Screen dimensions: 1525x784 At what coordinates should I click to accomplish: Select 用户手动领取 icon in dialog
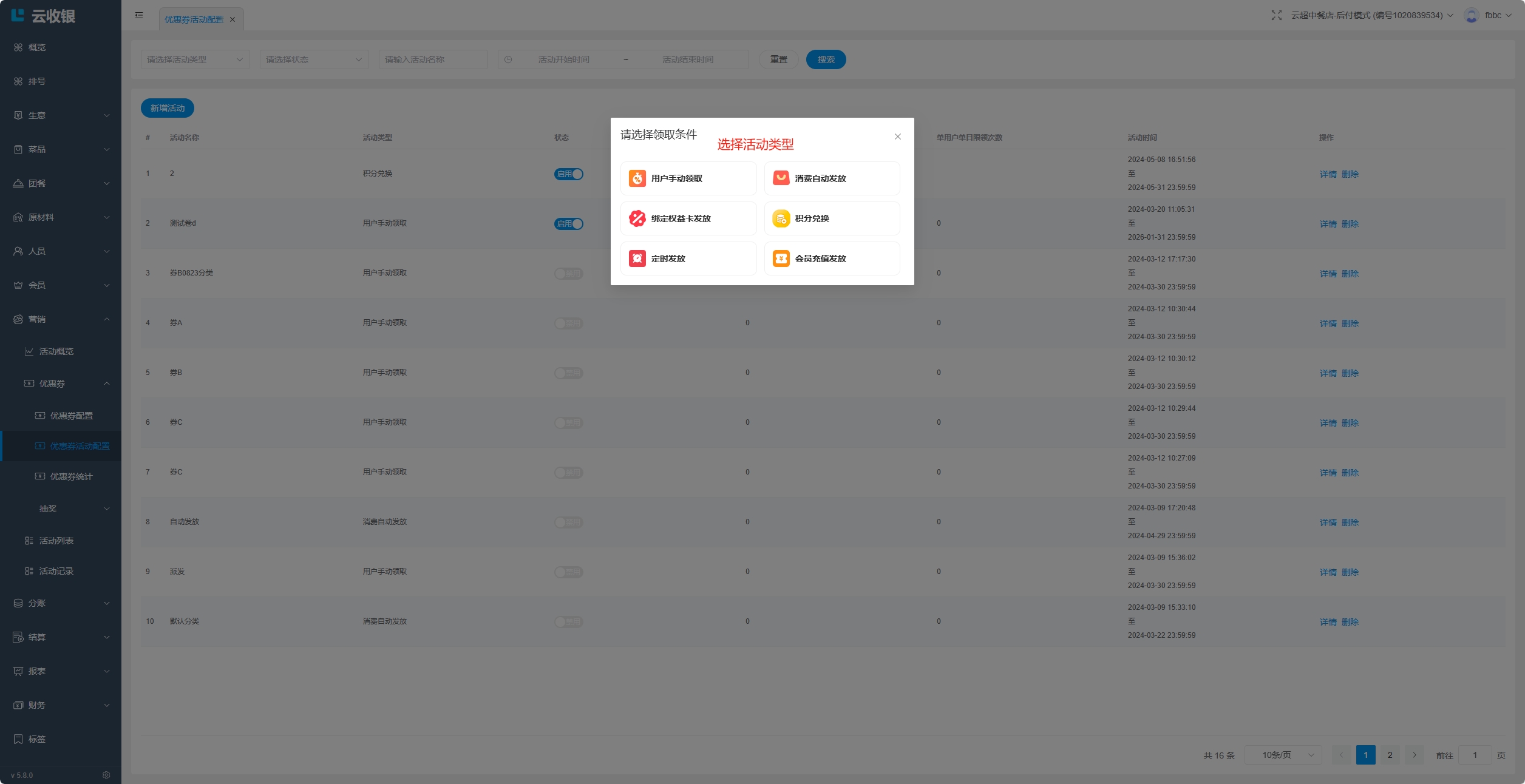[637, 178]
